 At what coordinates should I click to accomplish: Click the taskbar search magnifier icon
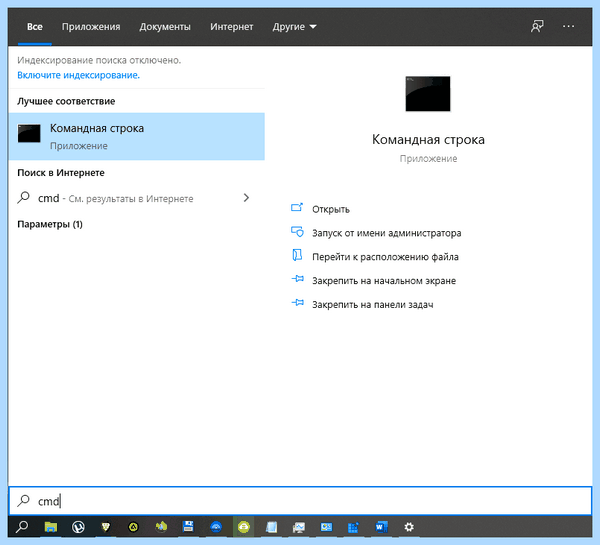[x=22, y=527]
